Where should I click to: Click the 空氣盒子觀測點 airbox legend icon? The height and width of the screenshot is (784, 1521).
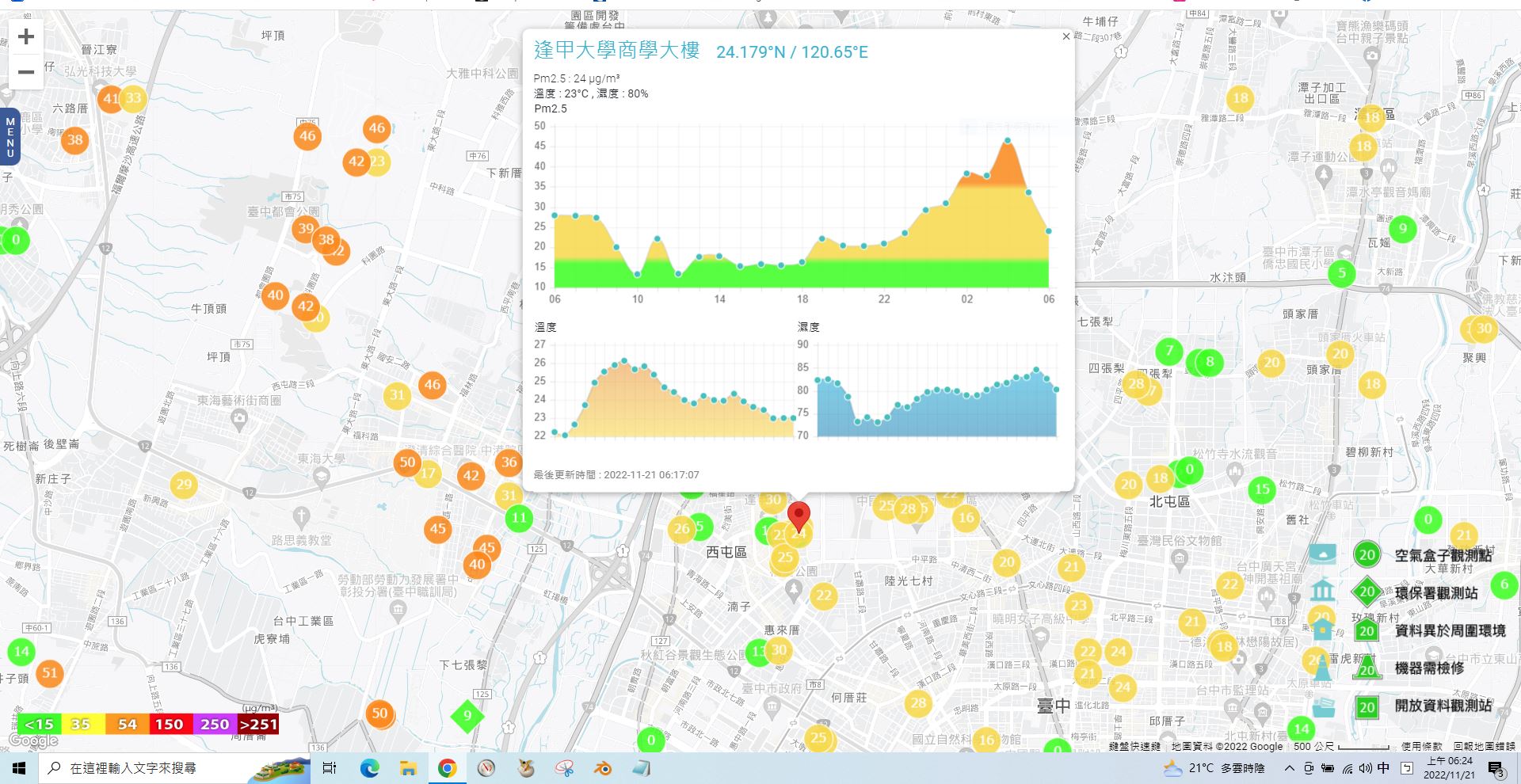pos(1322,554)
